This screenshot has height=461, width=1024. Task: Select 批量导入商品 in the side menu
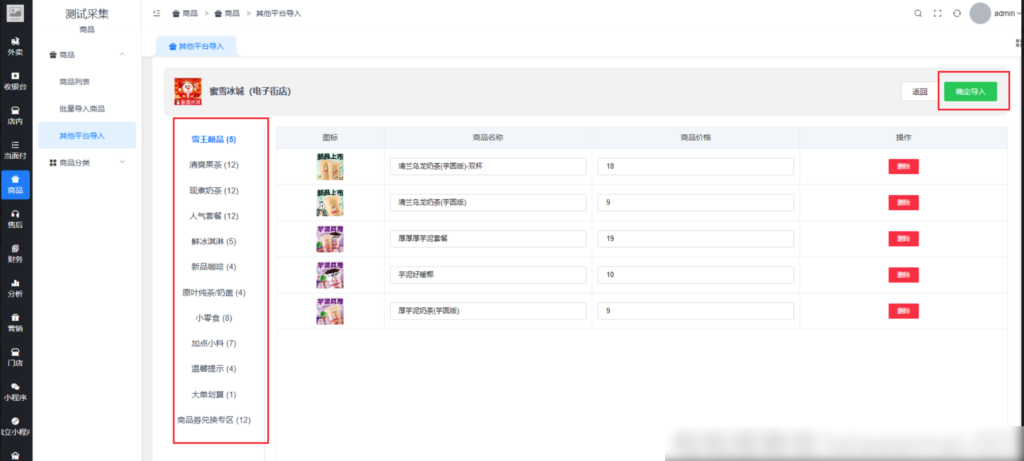pos(82,108)
